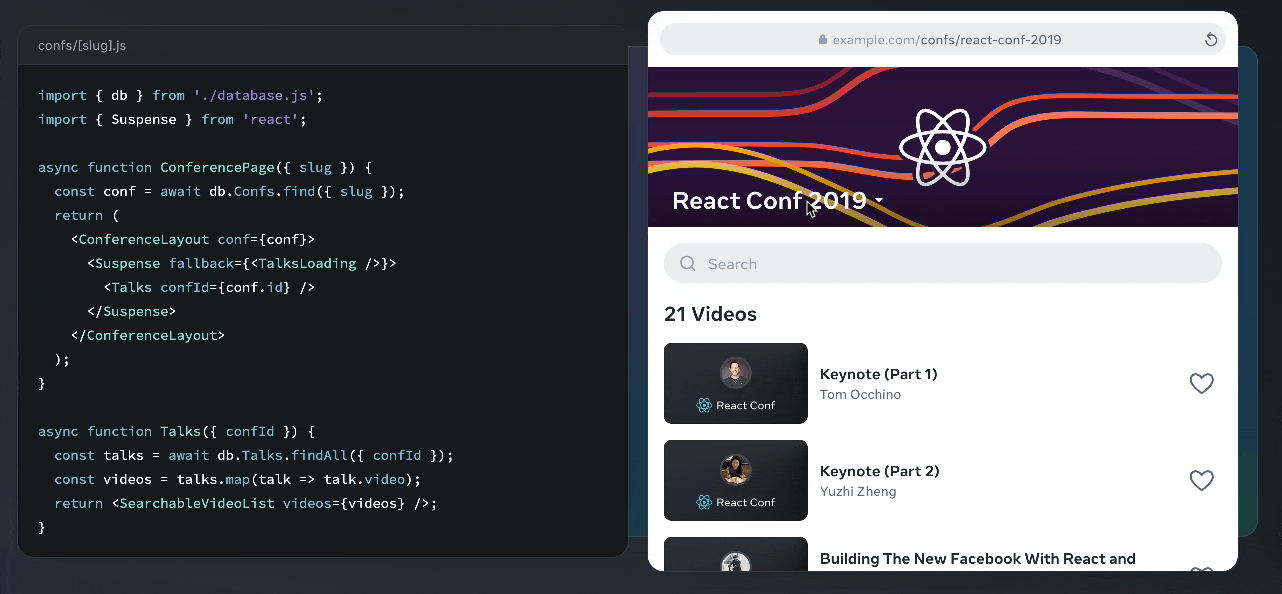
Task: Click the reload icon in the address bar
Action: coord(1210,40)
